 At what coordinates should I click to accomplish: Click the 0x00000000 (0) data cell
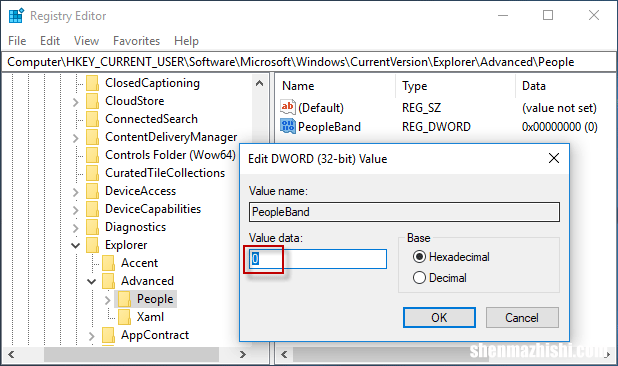point(560,127)
